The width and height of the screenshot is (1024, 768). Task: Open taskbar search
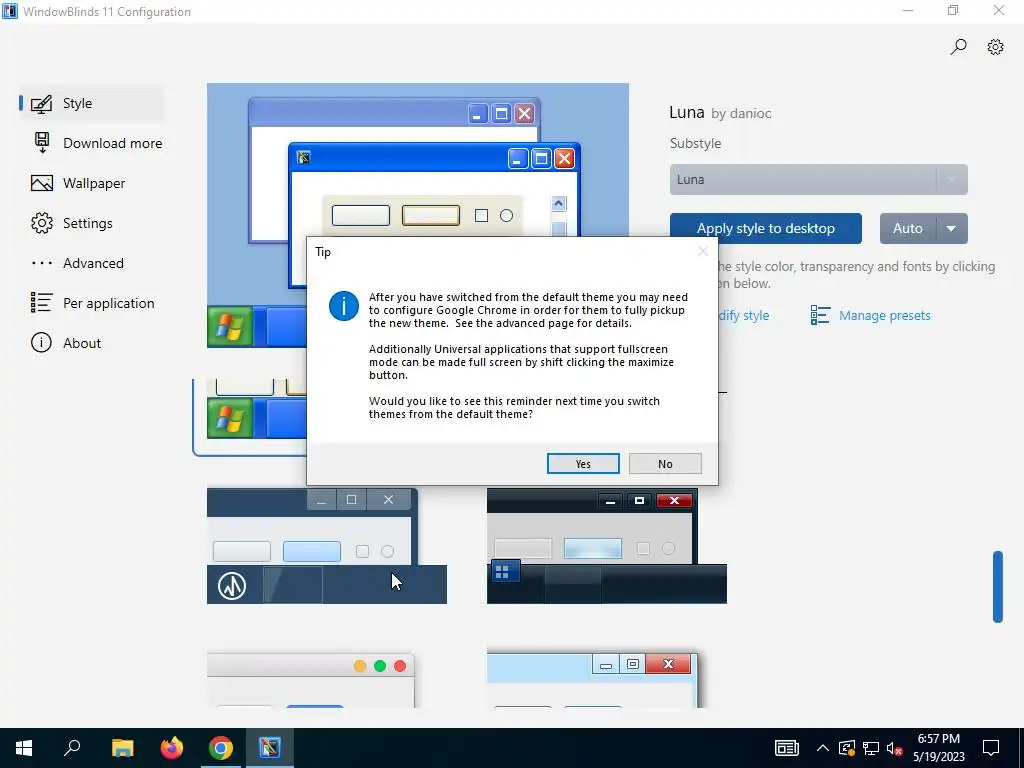[x=72, y=748]
